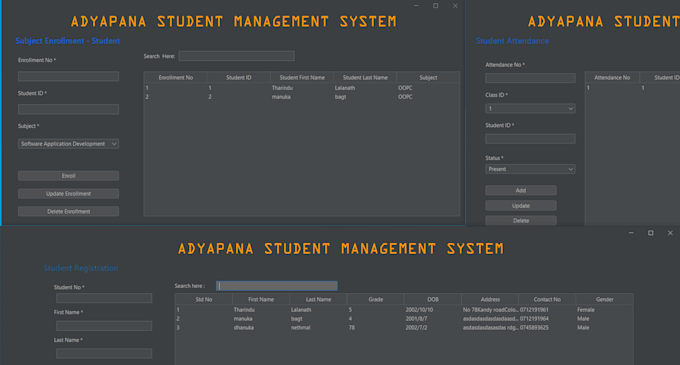The width and height of the screenshot is (680, 365).
Task: Select enrollment row with manuka bagt
Action: pos(302,97)
